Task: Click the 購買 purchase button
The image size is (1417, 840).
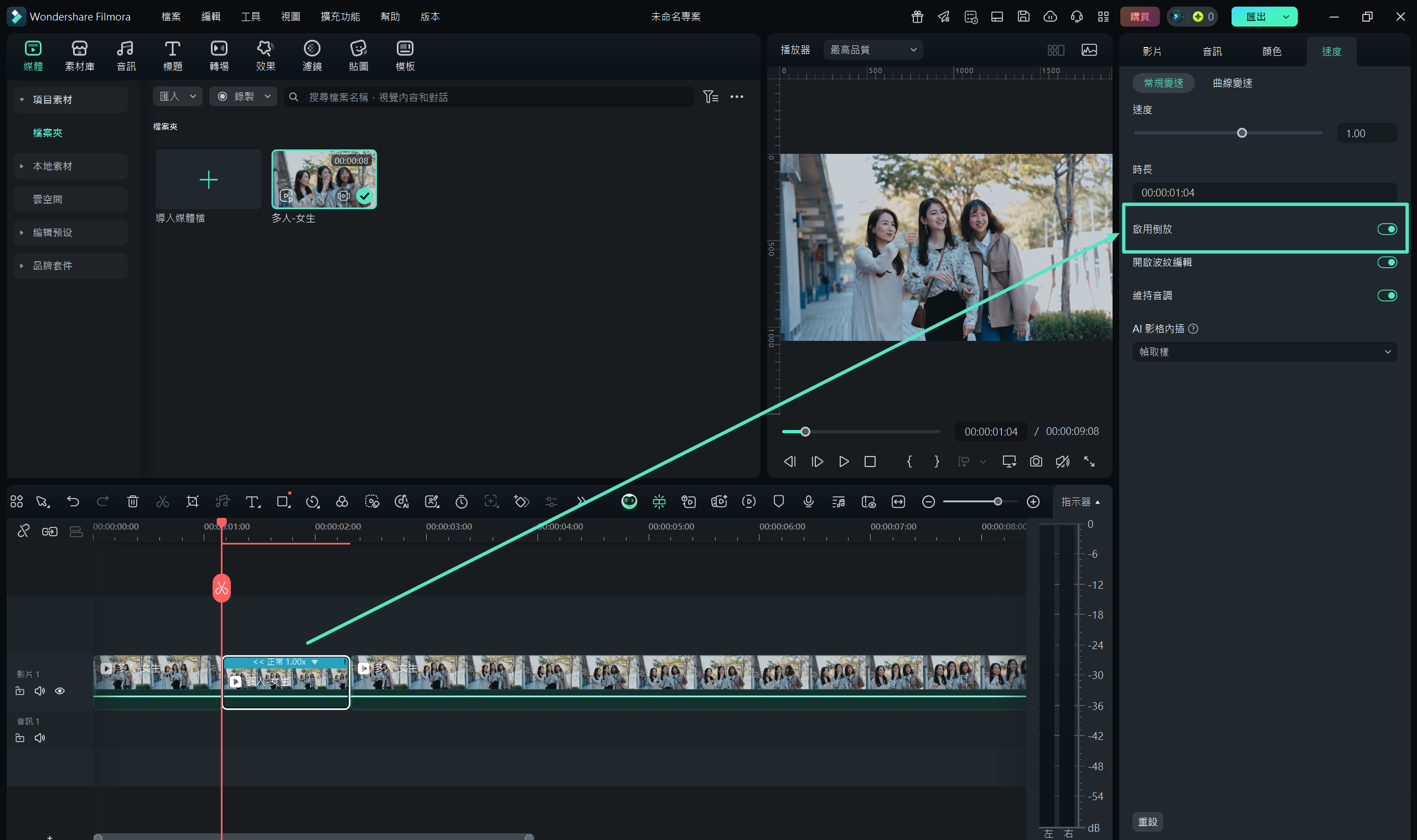Action: pyautogui.click(x=1139, y=17)
